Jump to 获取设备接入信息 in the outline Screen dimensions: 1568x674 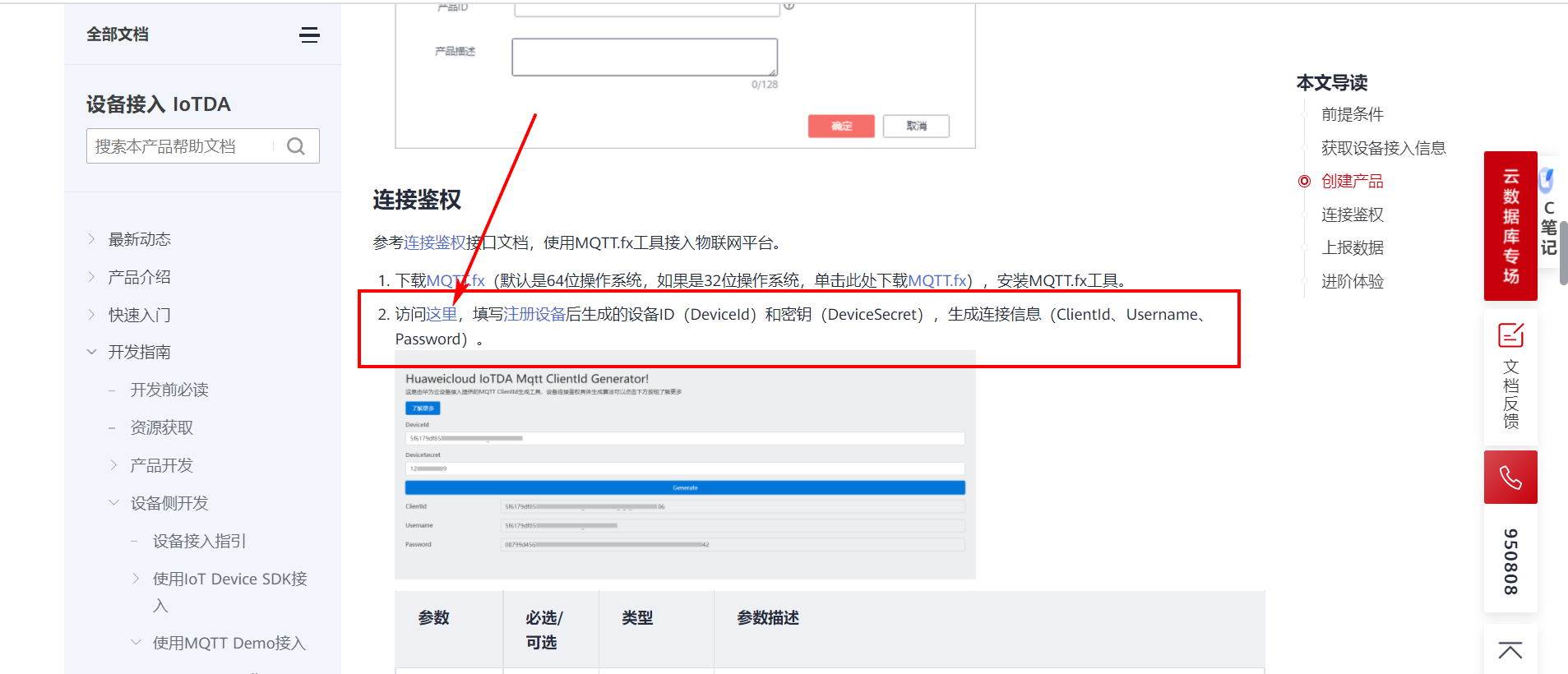pos(1384,148)
